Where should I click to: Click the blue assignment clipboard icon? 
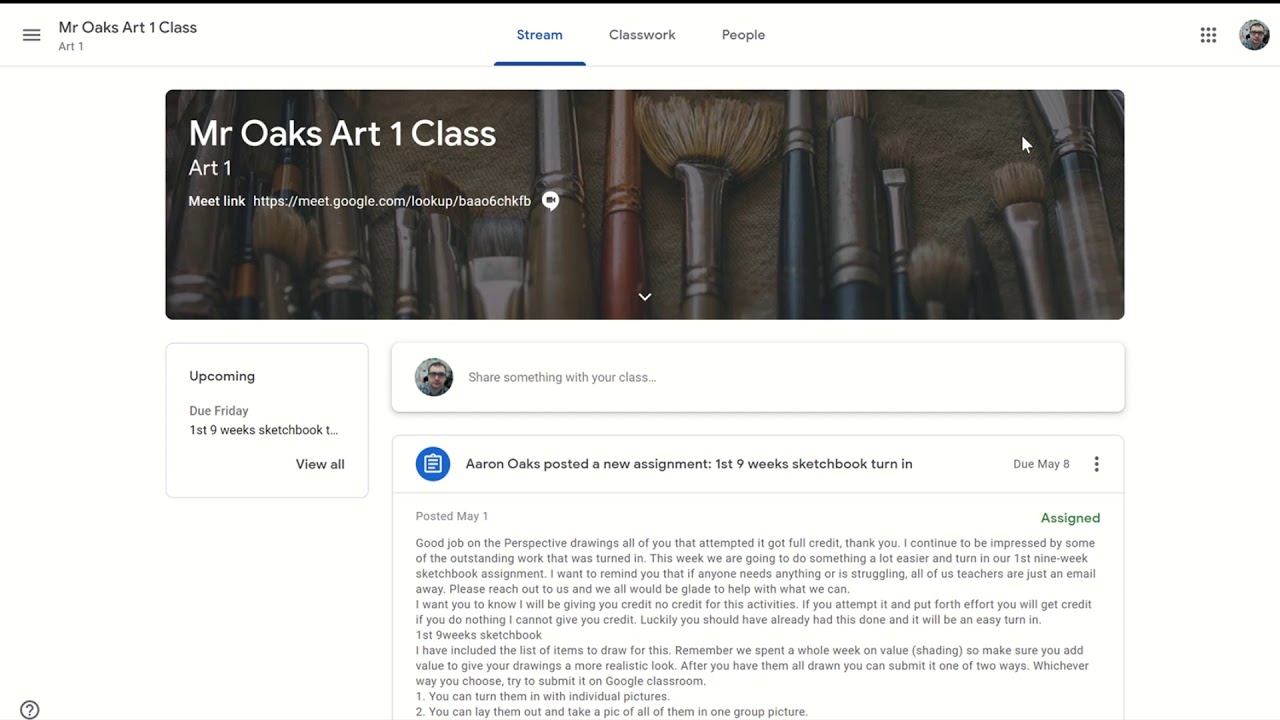(x=433, y=464)
